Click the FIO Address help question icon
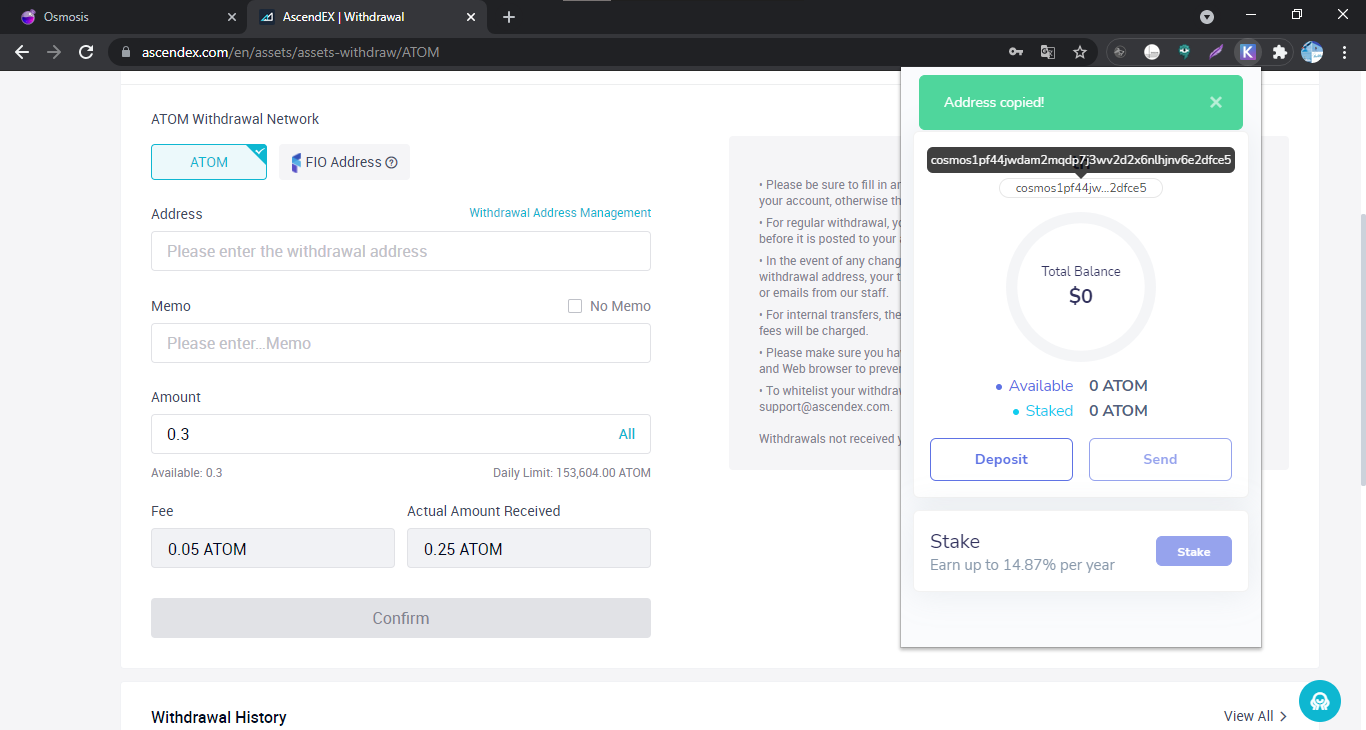 pyautogui.click(x=392, y=163)
